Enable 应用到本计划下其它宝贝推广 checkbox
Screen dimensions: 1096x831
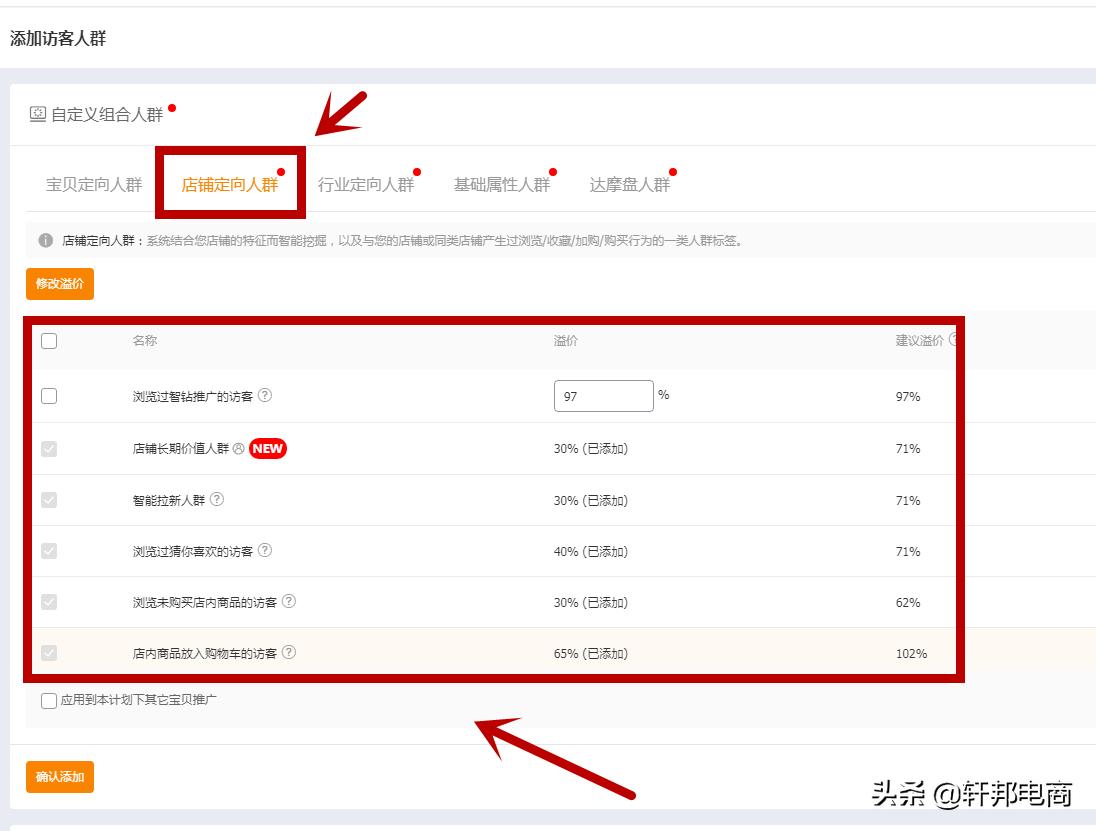click(49, 700)
